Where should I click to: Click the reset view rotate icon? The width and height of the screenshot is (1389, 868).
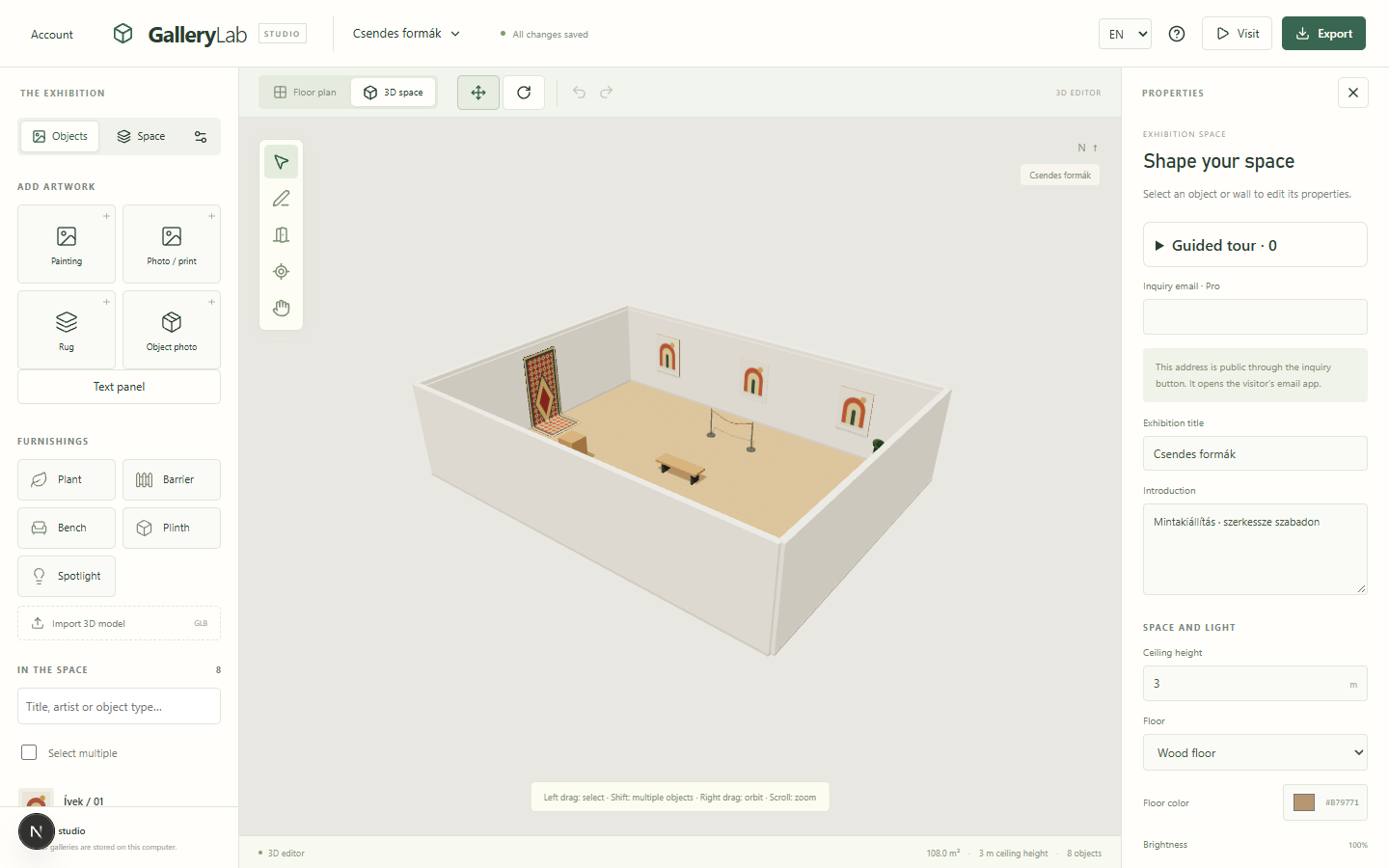tap(524, 93)
